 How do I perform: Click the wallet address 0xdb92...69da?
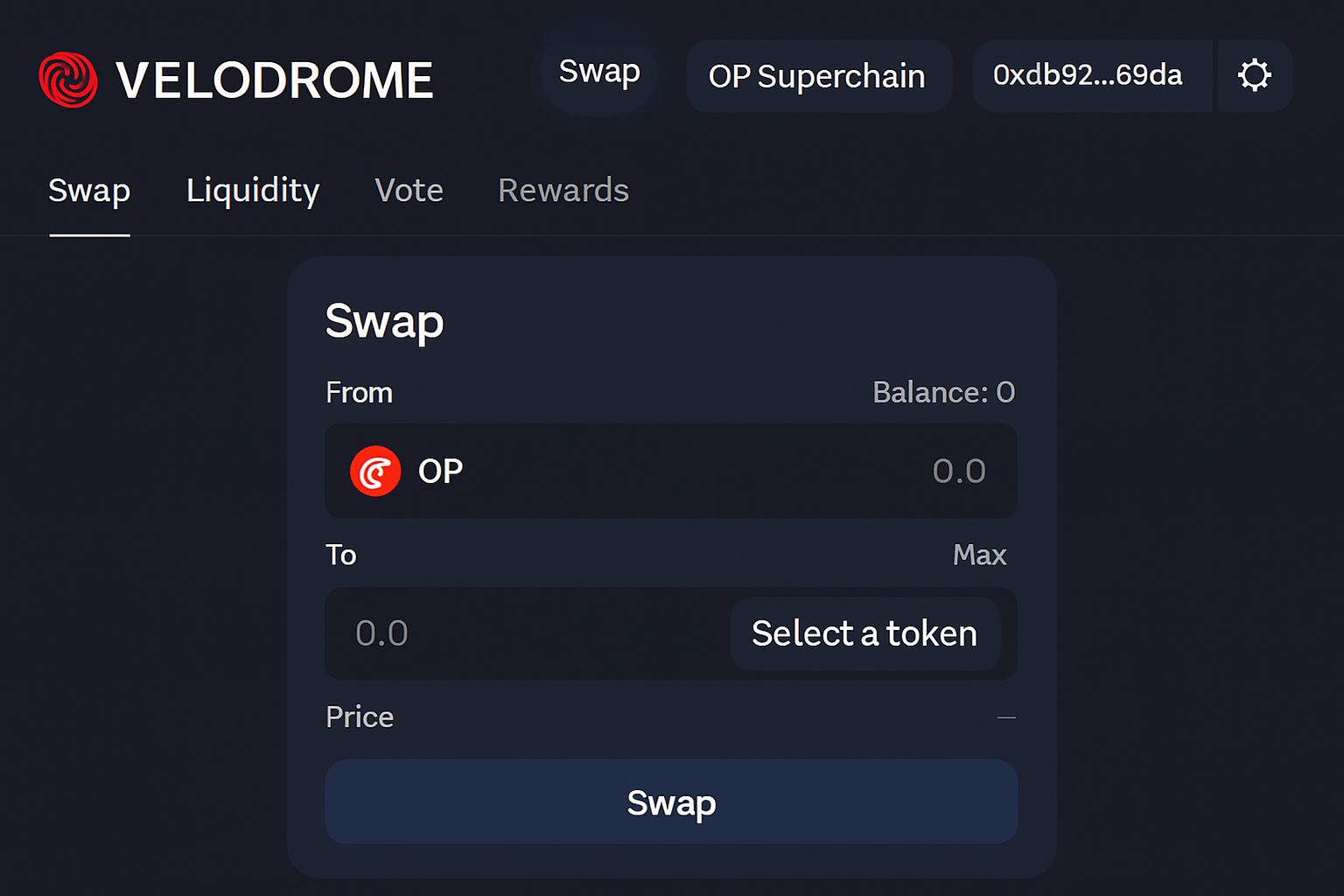(x=1089, y=76)
